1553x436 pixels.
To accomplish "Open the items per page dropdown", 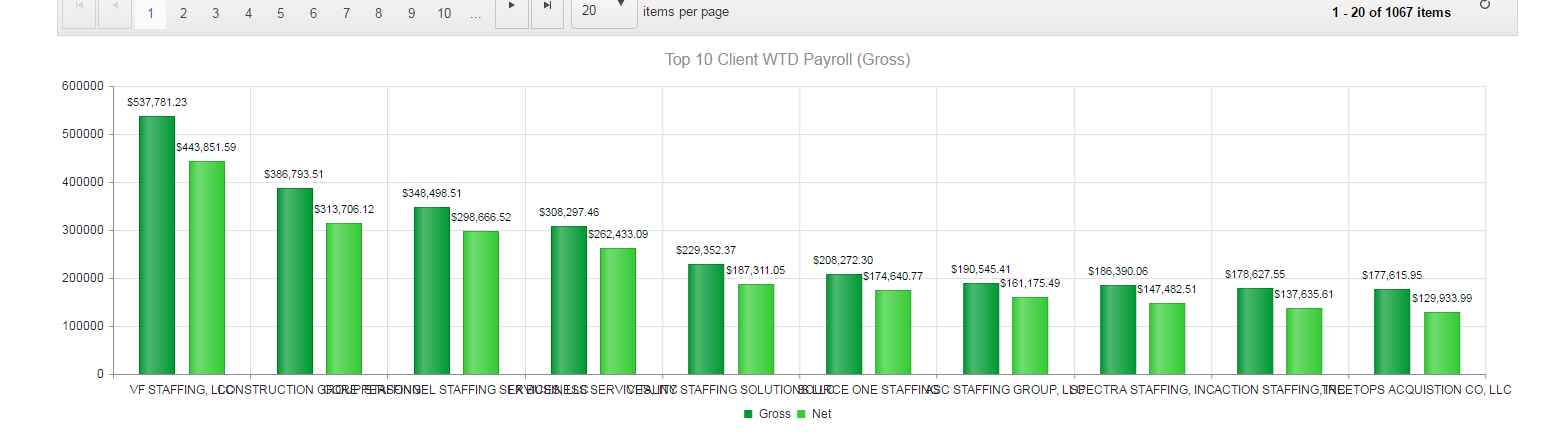I will [x=604, y=11].
